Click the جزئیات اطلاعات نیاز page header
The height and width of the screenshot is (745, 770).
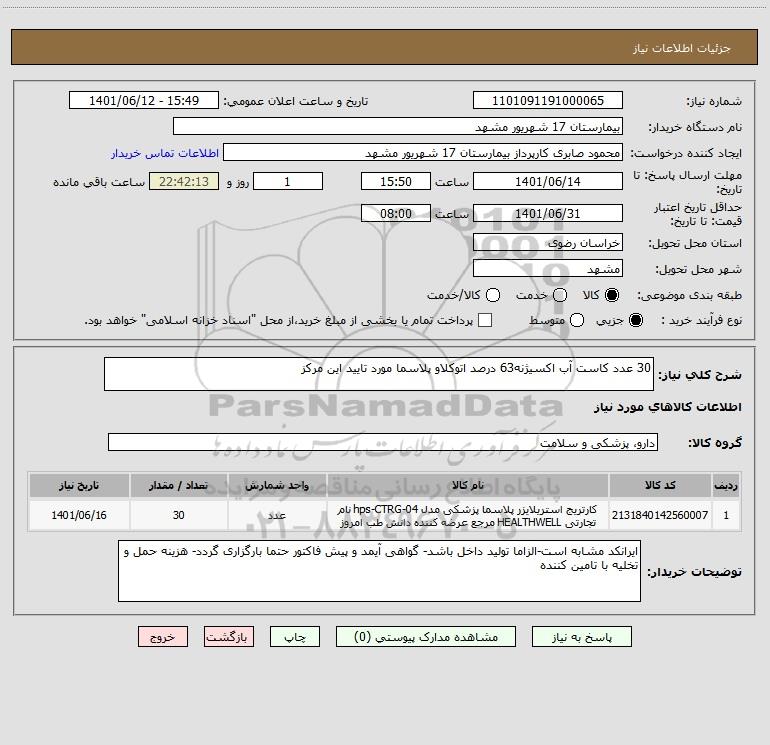[682, 48]
